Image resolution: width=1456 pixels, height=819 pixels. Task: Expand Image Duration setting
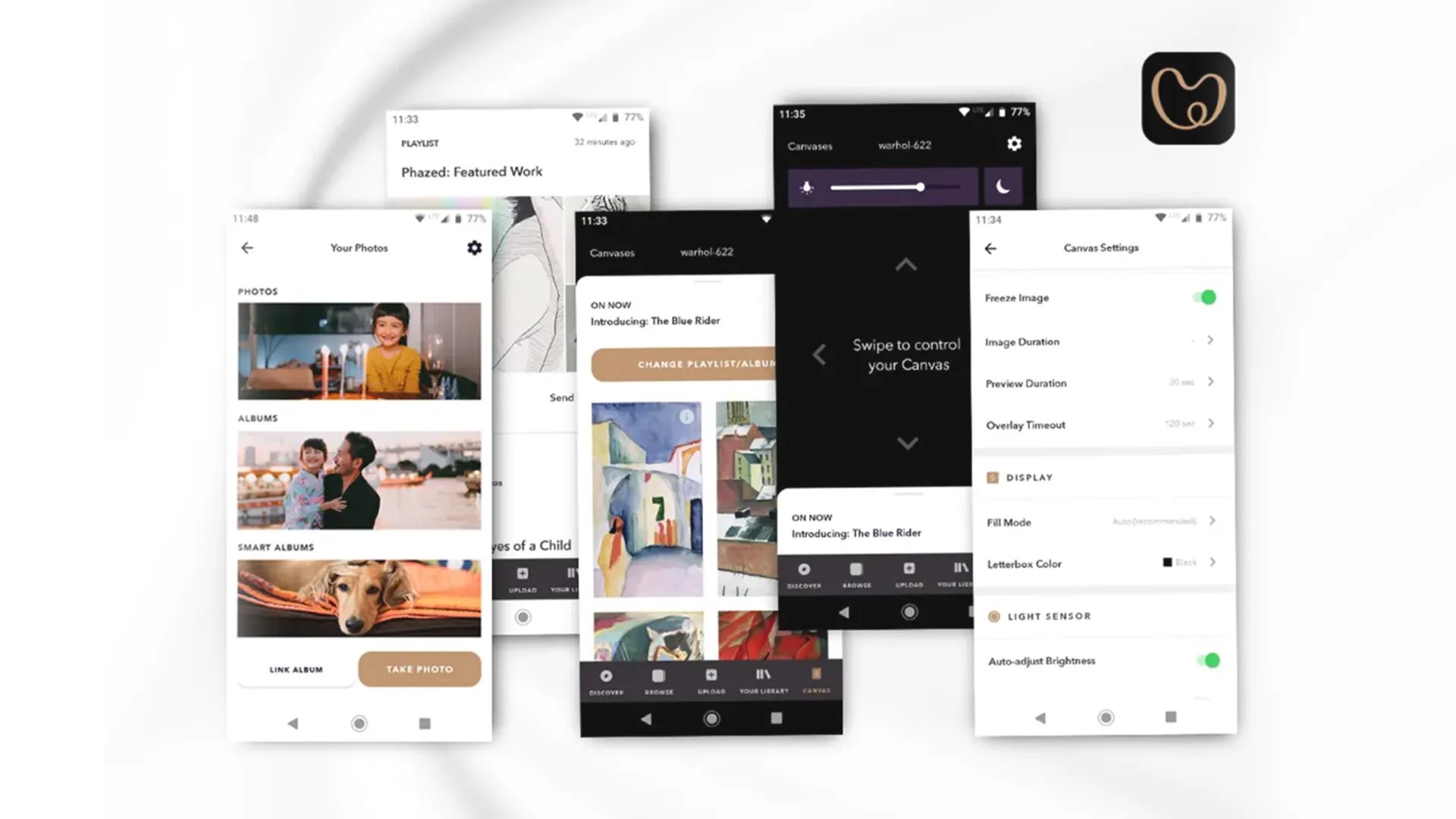[1210, 340]
